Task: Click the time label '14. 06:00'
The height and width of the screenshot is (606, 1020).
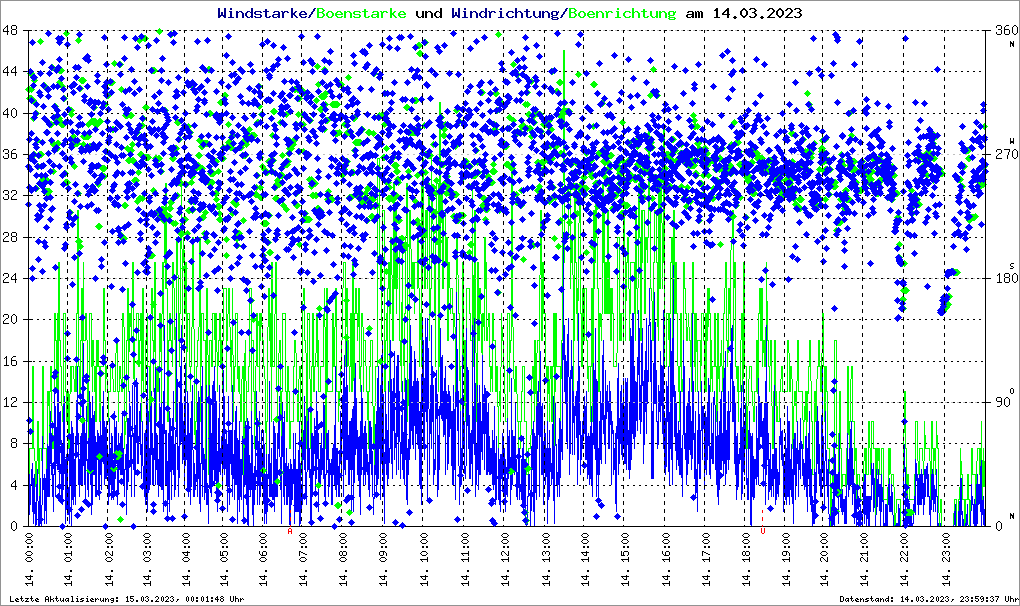Action: coord(264,559)
